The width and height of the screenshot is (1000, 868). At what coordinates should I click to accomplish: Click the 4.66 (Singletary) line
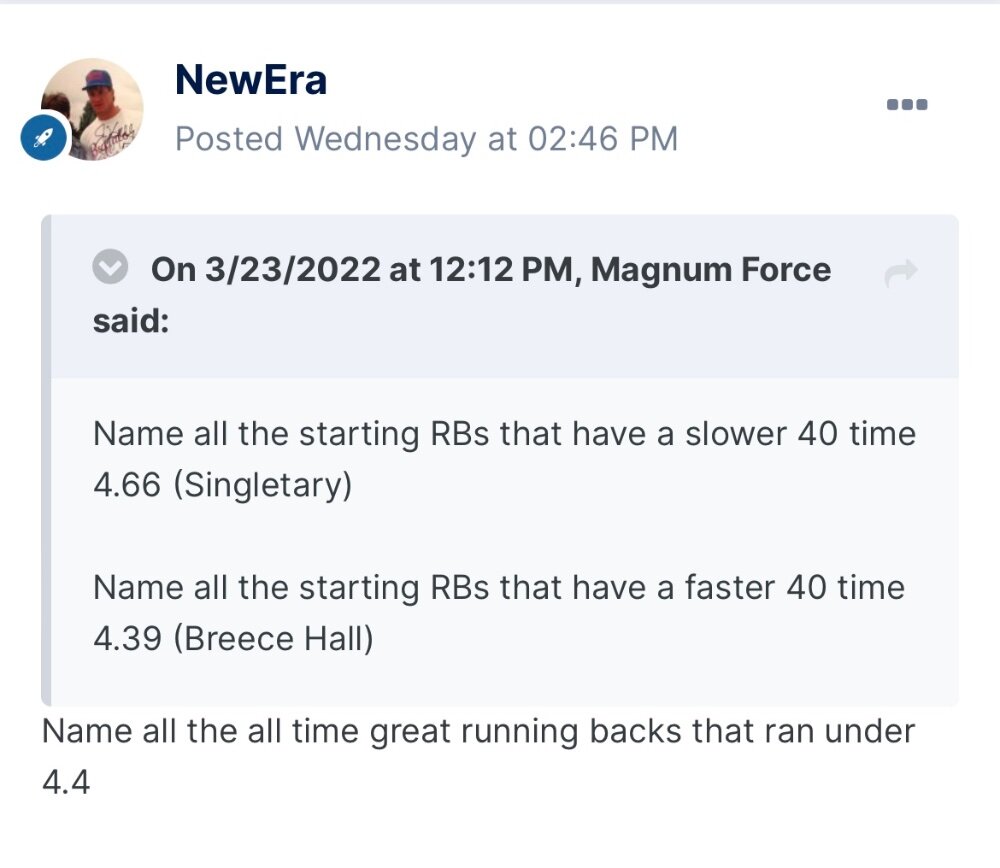point(223,485)
